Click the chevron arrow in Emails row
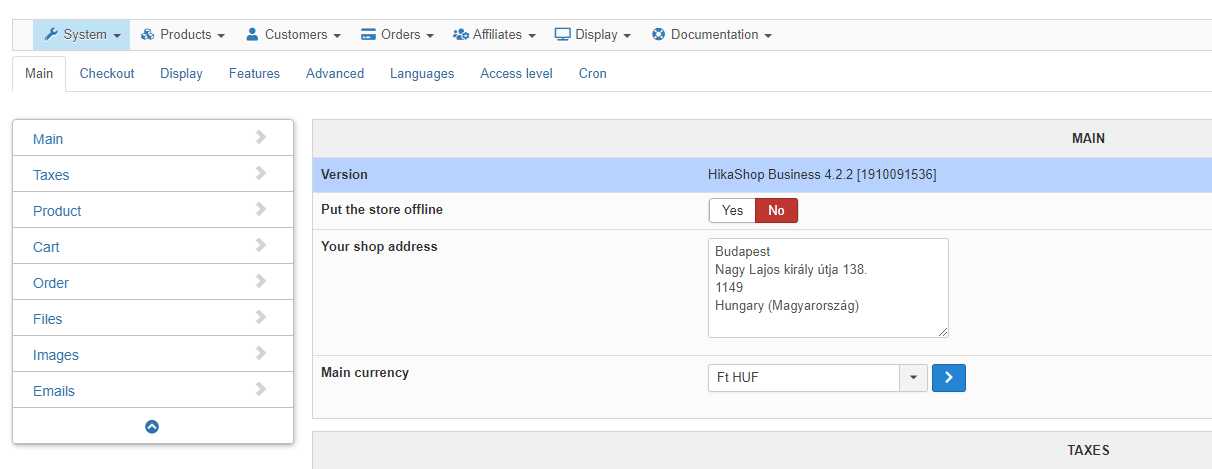1212x469 pixels. [x=261, y=389]
